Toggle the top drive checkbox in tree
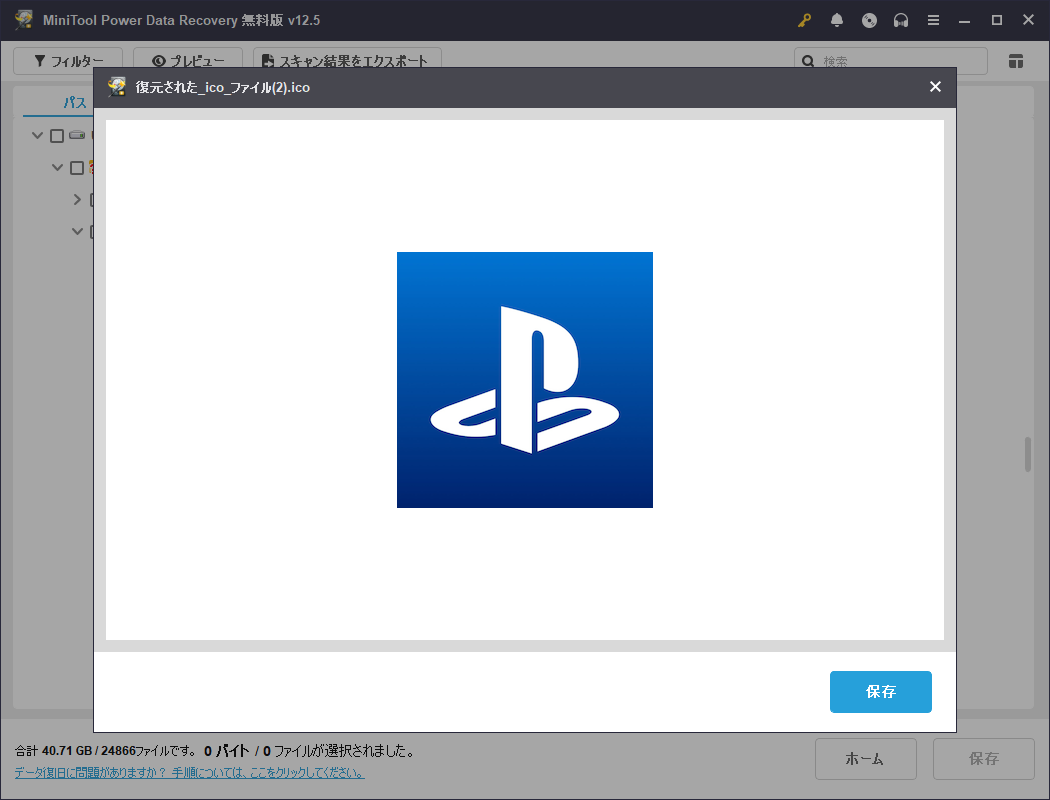This screenshot has height=800, width=1050. [57, 136]
